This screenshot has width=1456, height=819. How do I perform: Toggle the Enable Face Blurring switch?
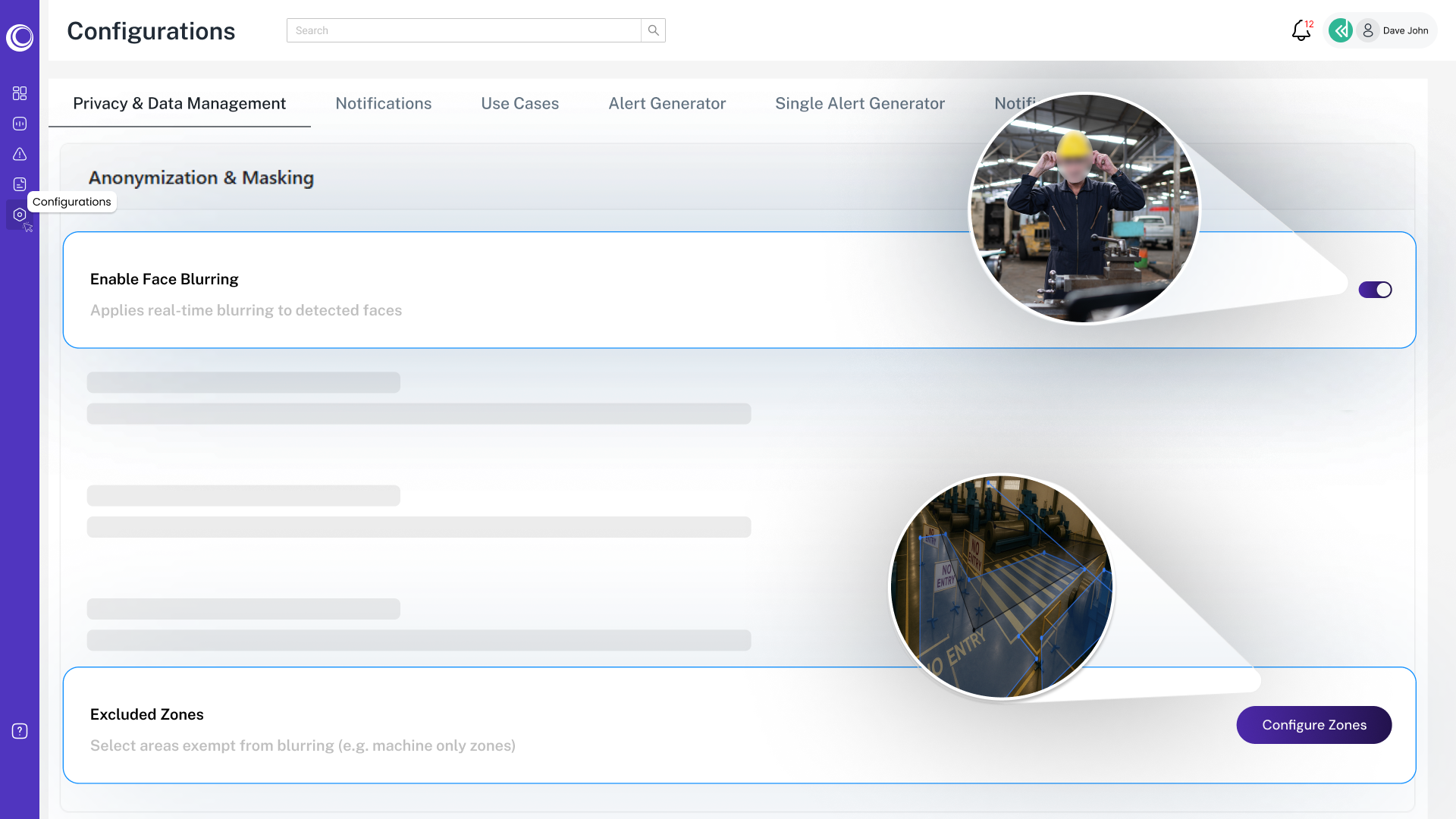click(x=1374, y=290)
